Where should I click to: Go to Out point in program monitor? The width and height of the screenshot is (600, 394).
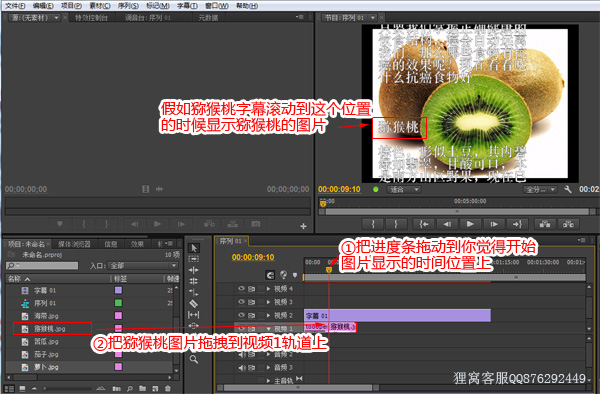(517, 224)
